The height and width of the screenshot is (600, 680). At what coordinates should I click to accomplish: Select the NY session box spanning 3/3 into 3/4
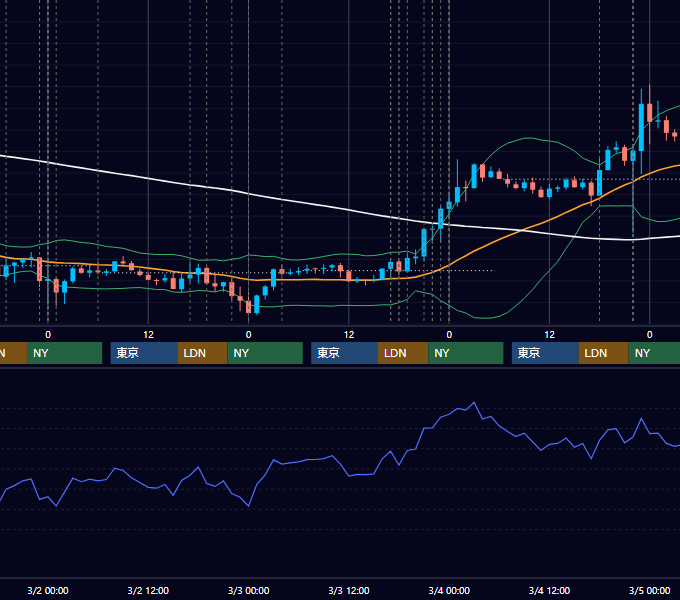[x=466, y=353]
